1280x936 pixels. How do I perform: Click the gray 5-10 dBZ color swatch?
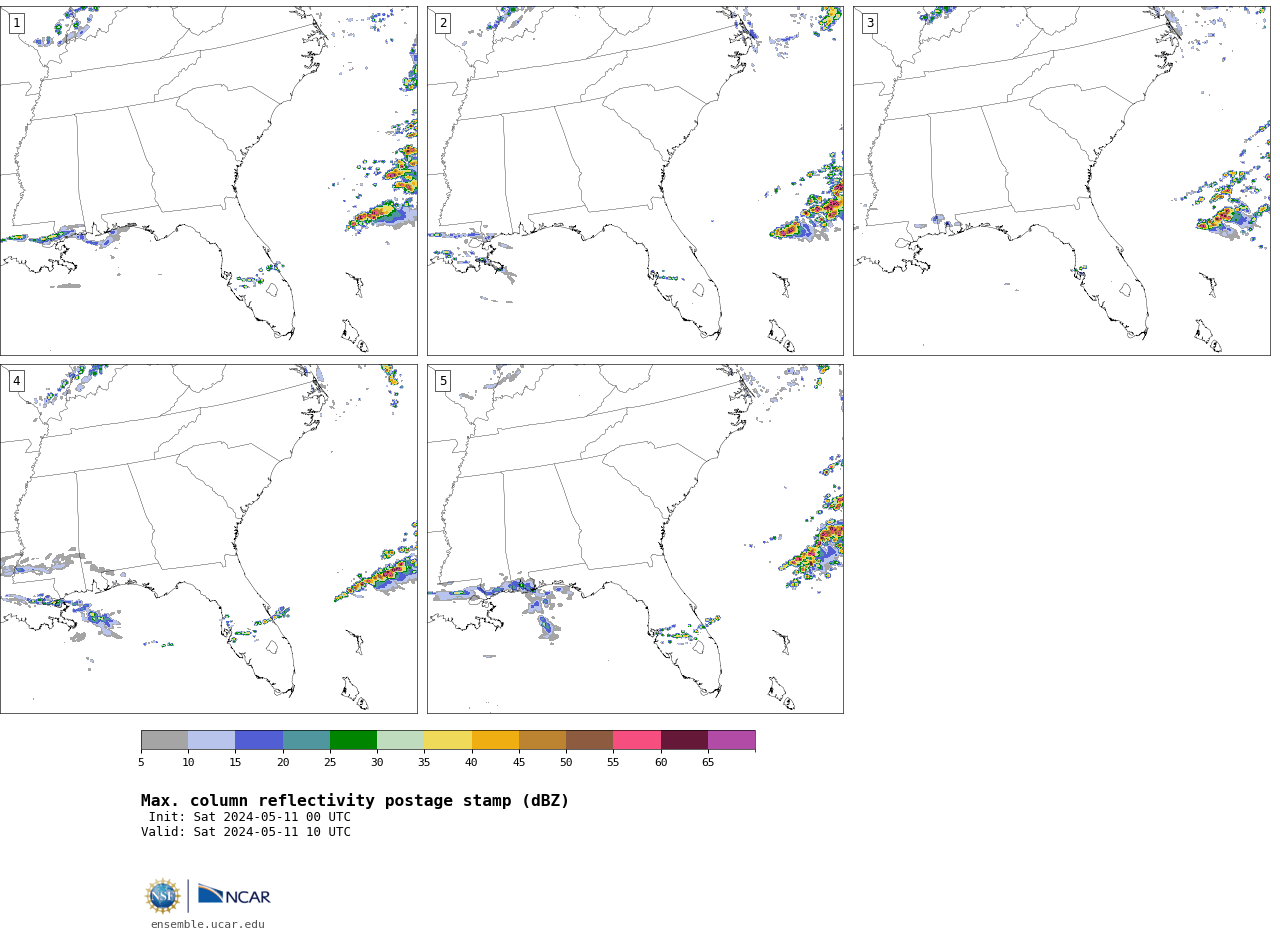coord(164,740)
